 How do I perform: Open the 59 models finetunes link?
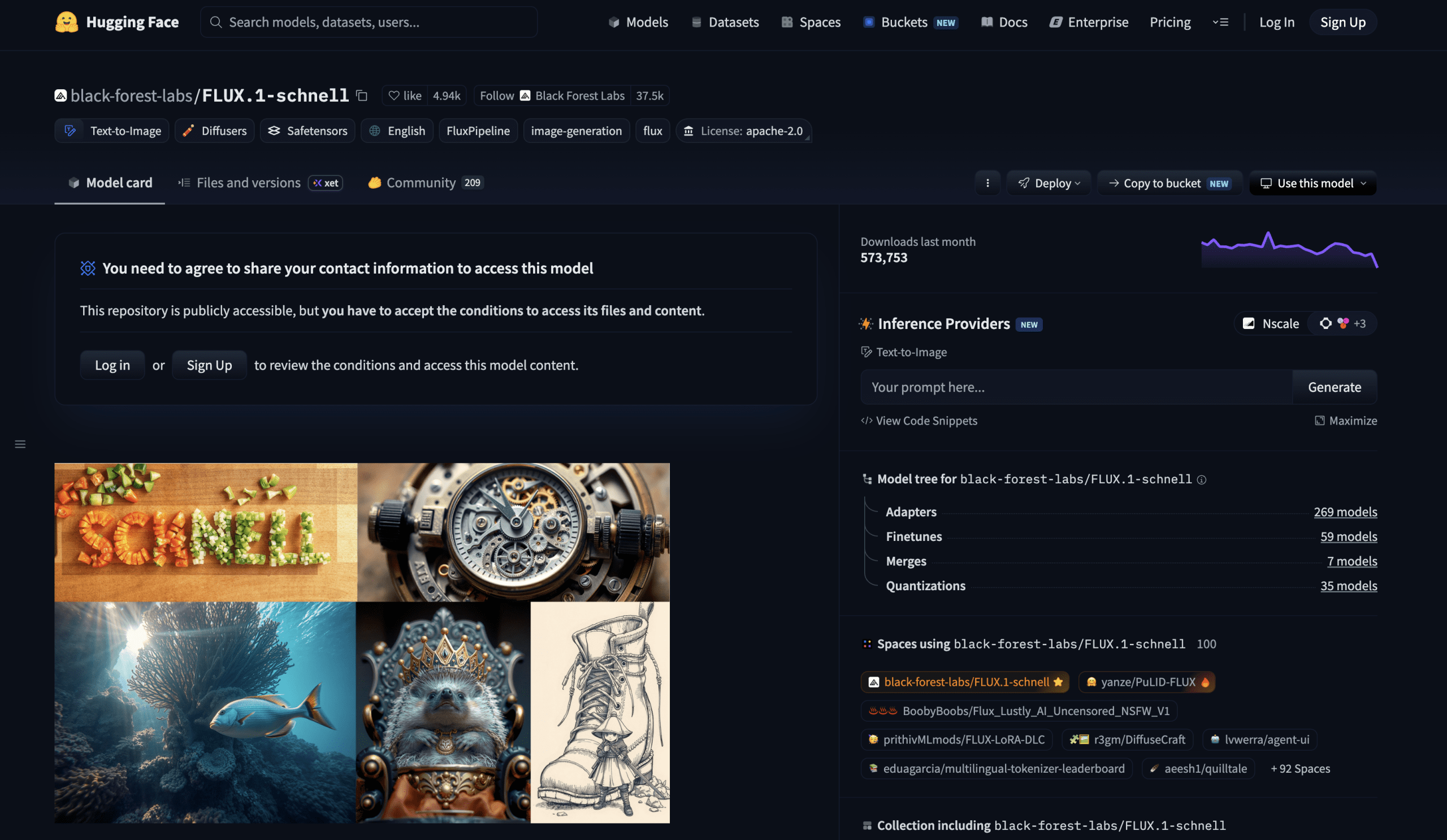coord(1348,536)
